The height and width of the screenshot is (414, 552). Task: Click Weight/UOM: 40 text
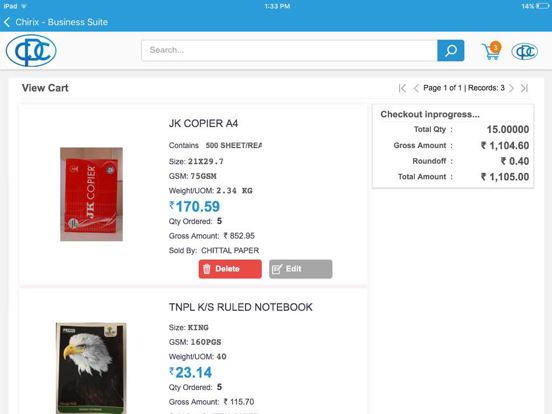click(197, 357)
